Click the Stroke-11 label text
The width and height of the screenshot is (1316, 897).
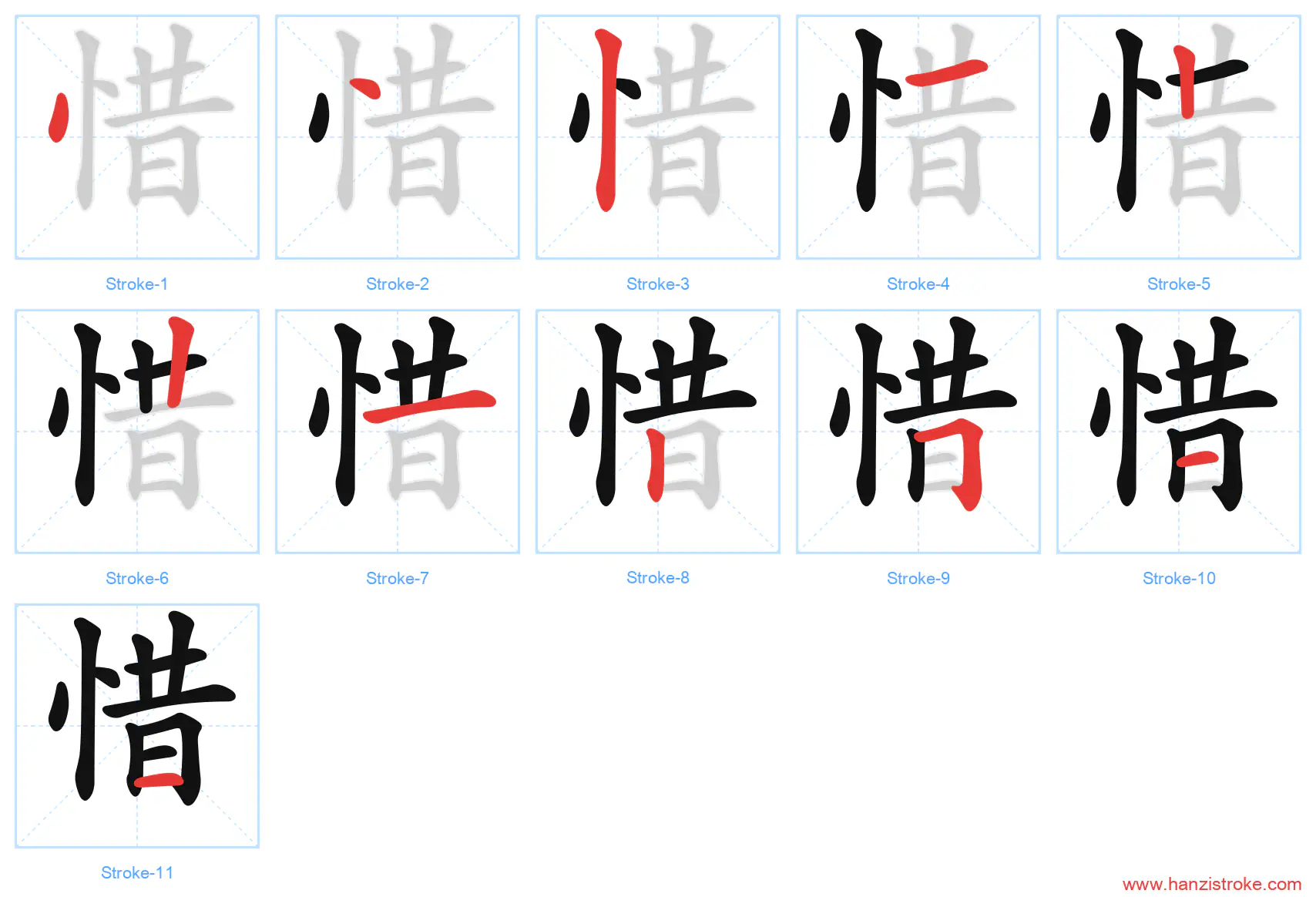pyautogui.click(x=137, y=873)
